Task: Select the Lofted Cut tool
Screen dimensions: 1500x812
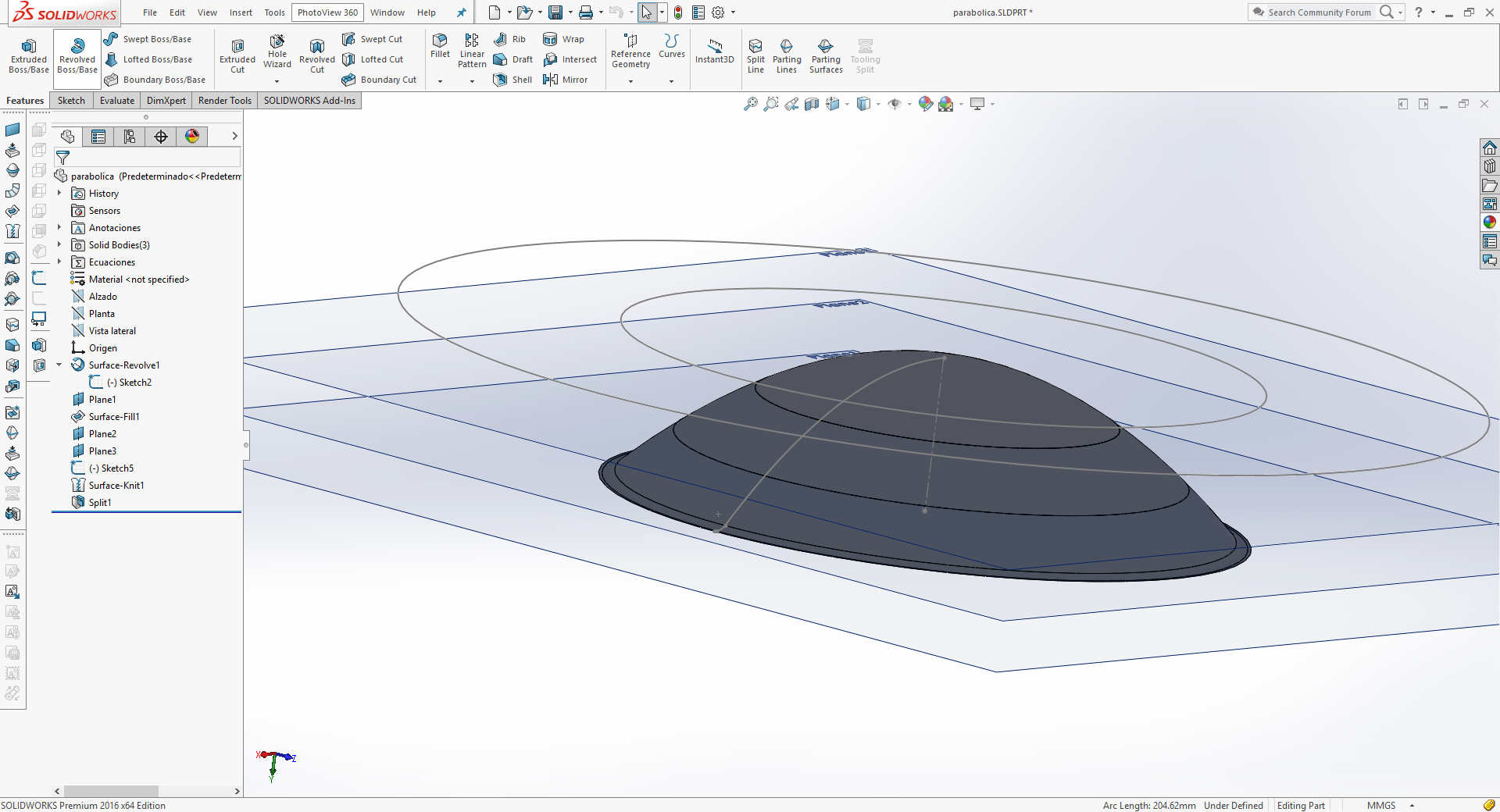Action: tap(373, 59)
